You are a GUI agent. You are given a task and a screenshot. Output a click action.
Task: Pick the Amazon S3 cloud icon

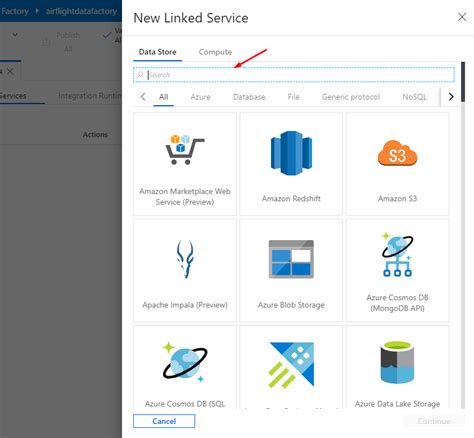pyautogui.click(x=397, y=153)
